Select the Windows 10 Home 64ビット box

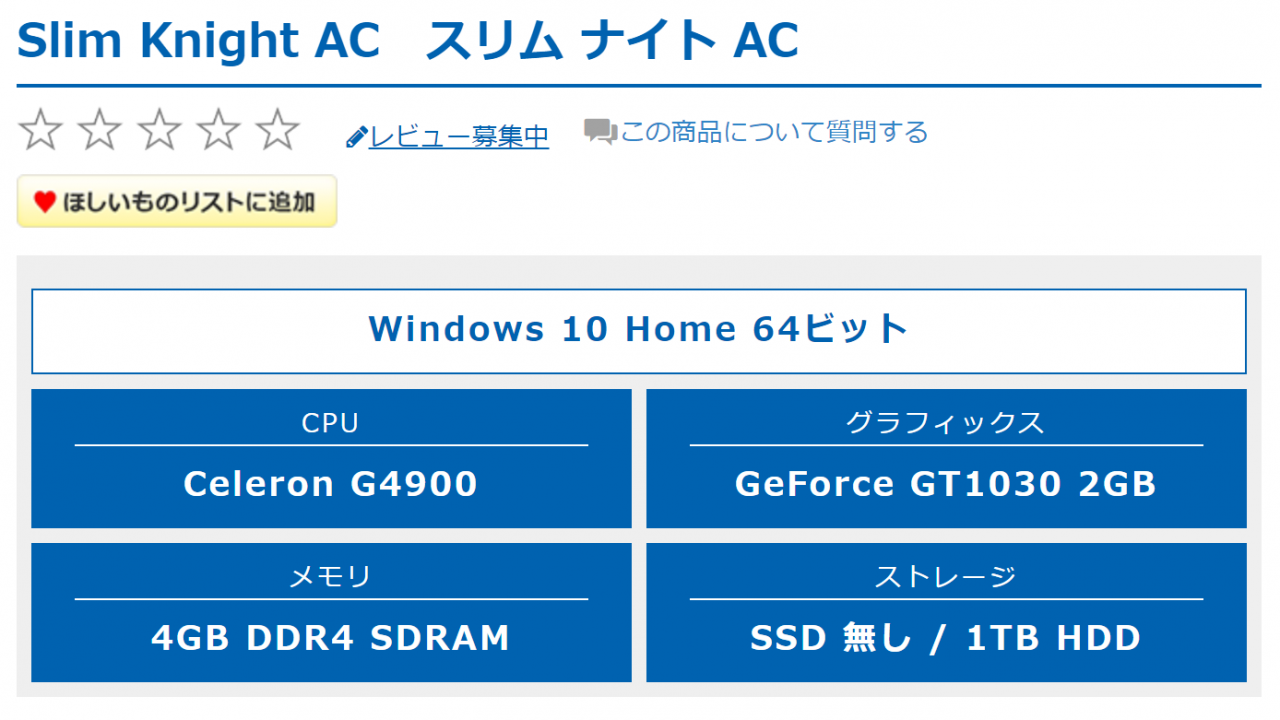point(639,331)
